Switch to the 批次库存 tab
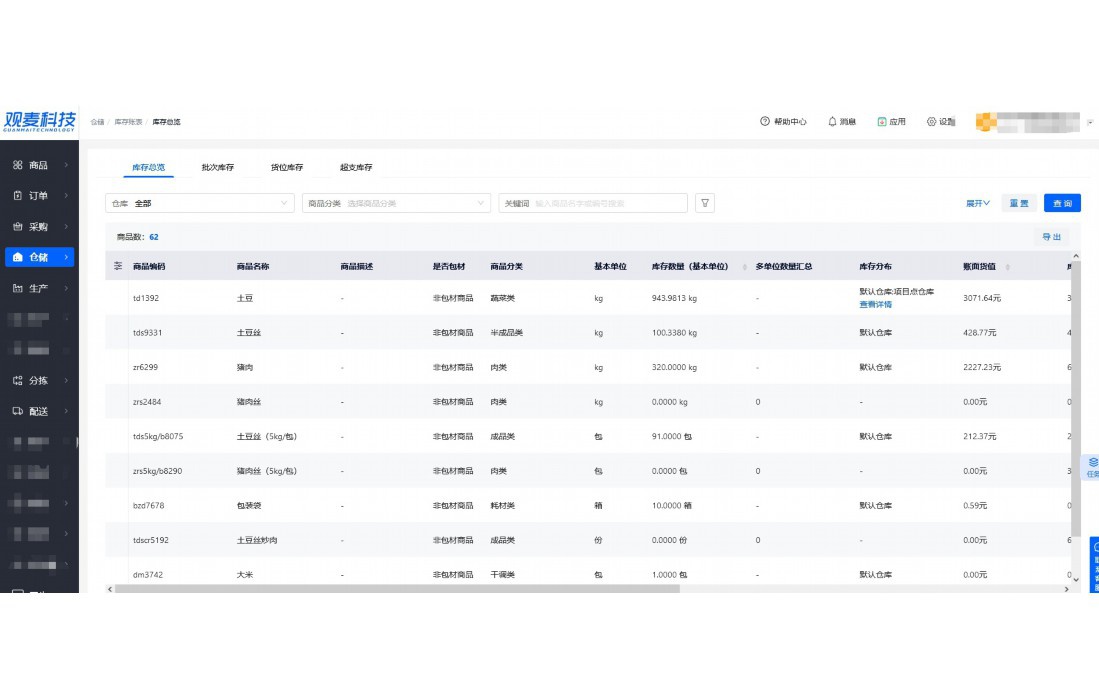The height and width of the screenshot is (699, 1099). pos(217,167)
